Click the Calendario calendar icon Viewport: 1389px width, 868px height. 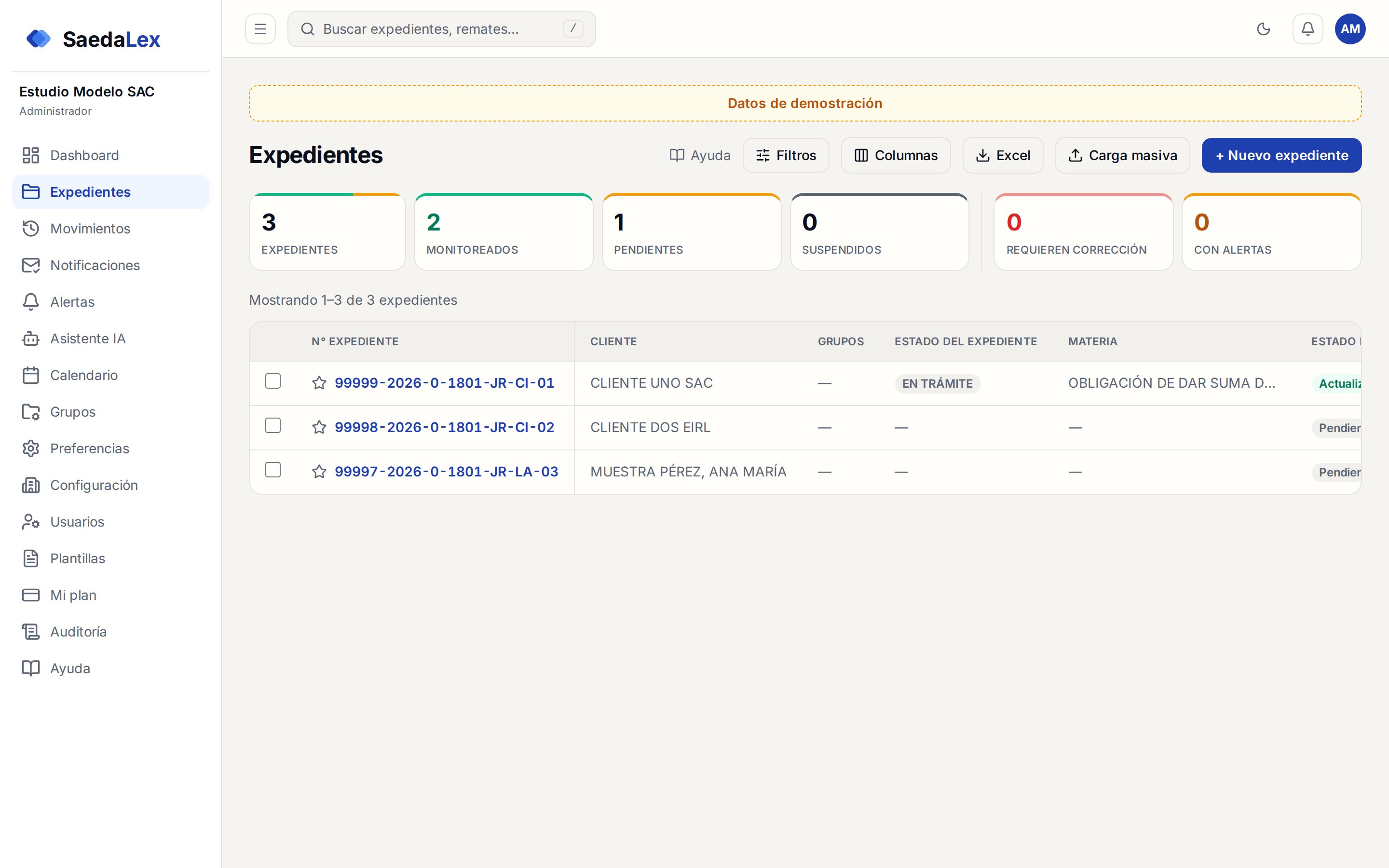(30, 375)
